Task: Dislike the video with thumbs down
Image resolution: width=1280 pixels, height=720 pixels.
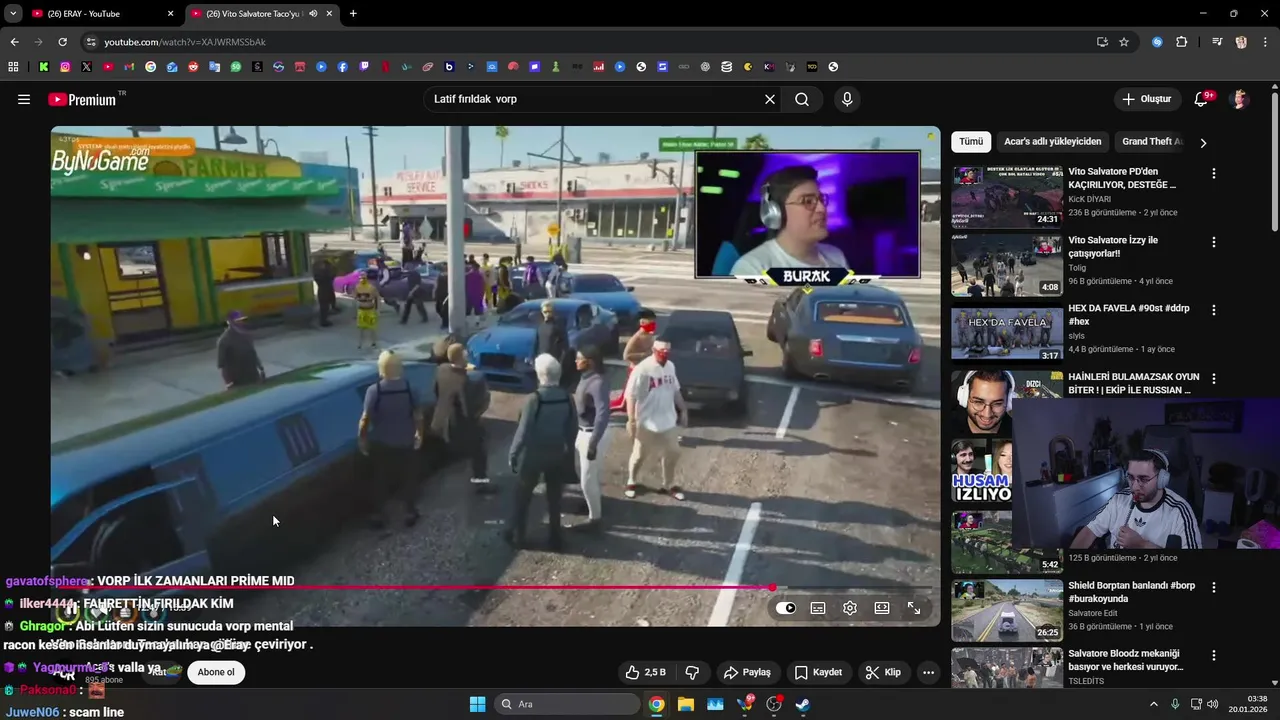Action: click(692, 672)
